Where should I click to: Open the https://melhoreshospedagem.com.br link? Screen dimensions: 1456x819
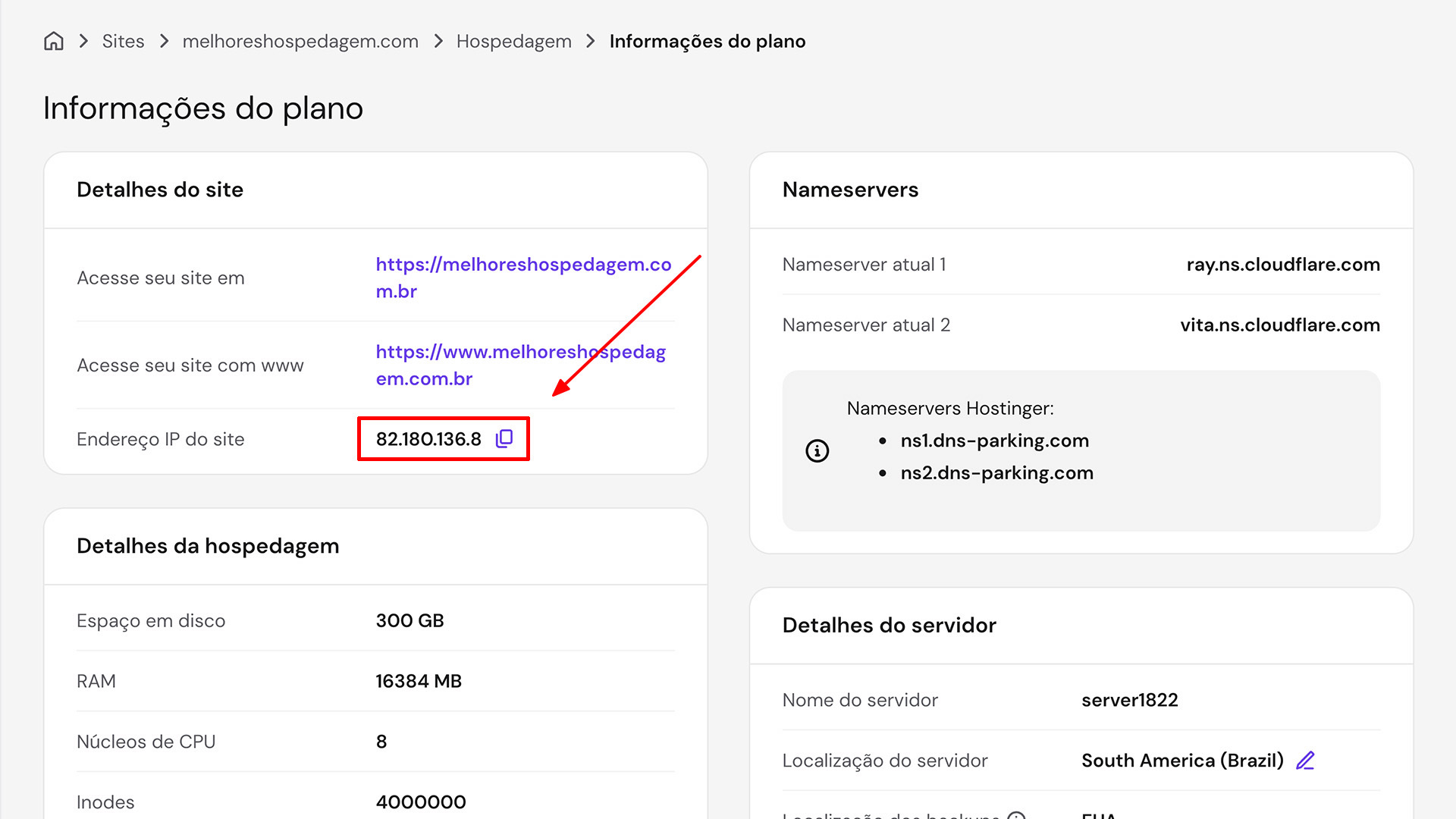click(523, 278)
